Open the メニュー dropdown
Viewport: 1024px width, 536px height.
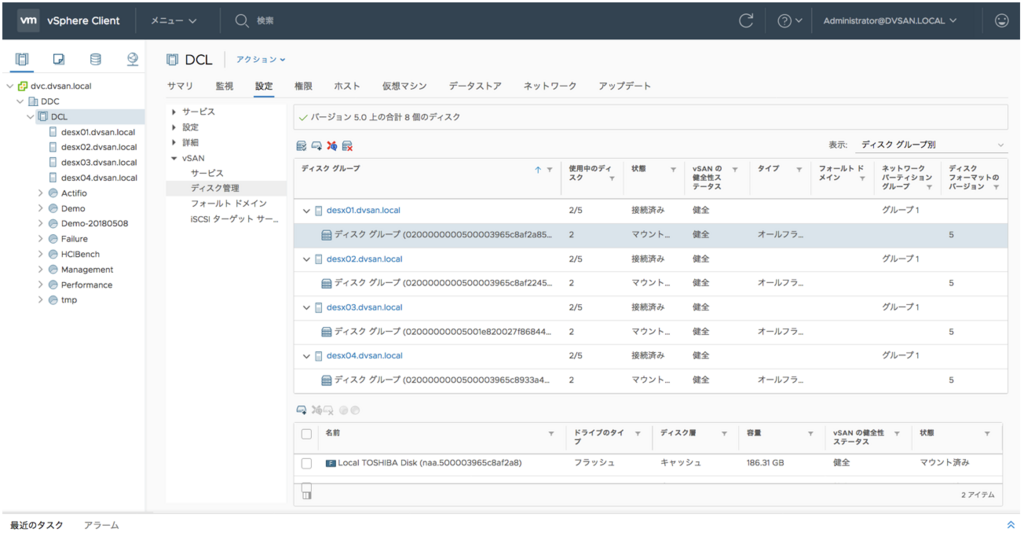[x=174, y=21]
